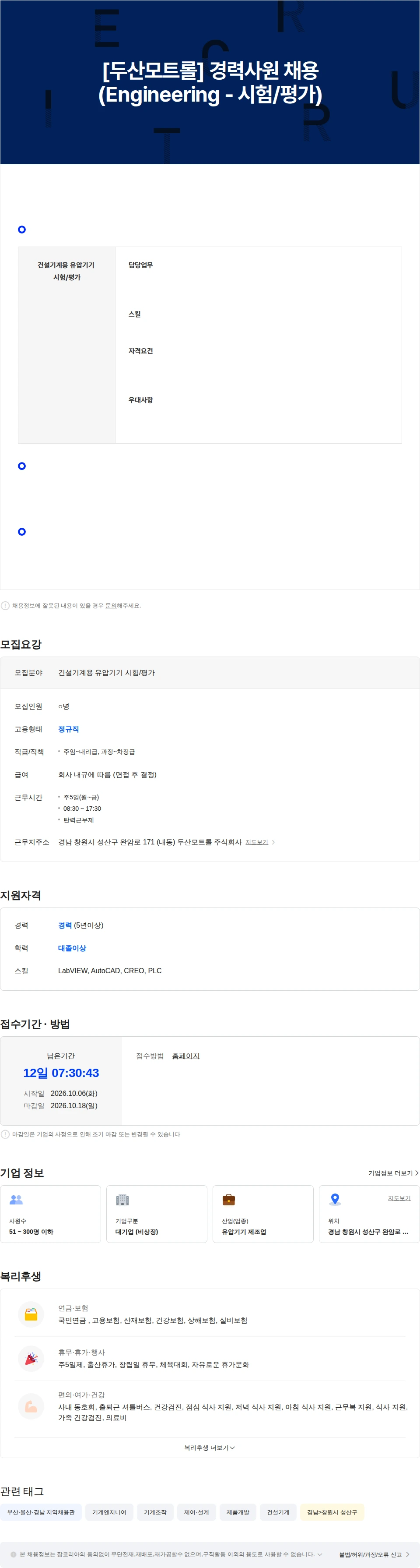Click the industry briefcase icon

coord(228,1199)
